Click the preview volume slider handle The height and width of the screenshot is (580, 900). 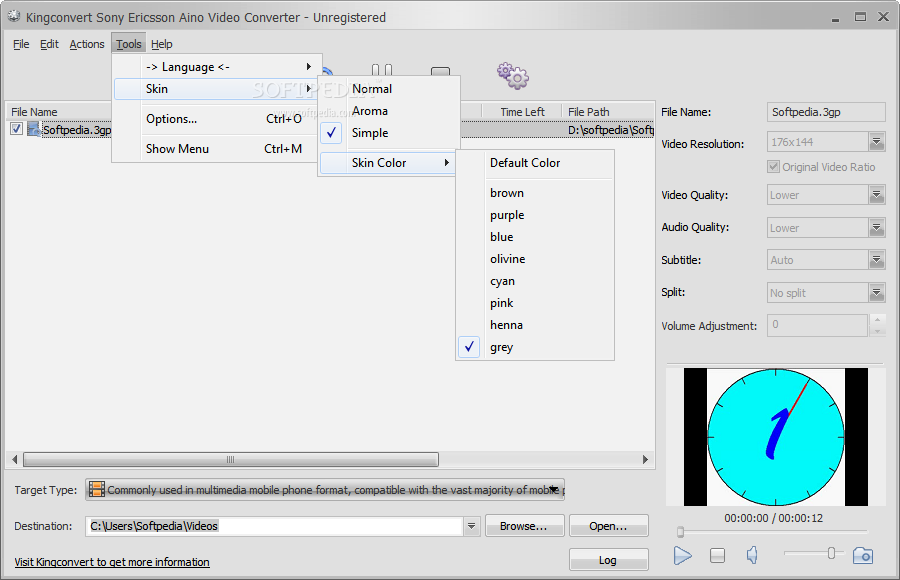(831, 553)
